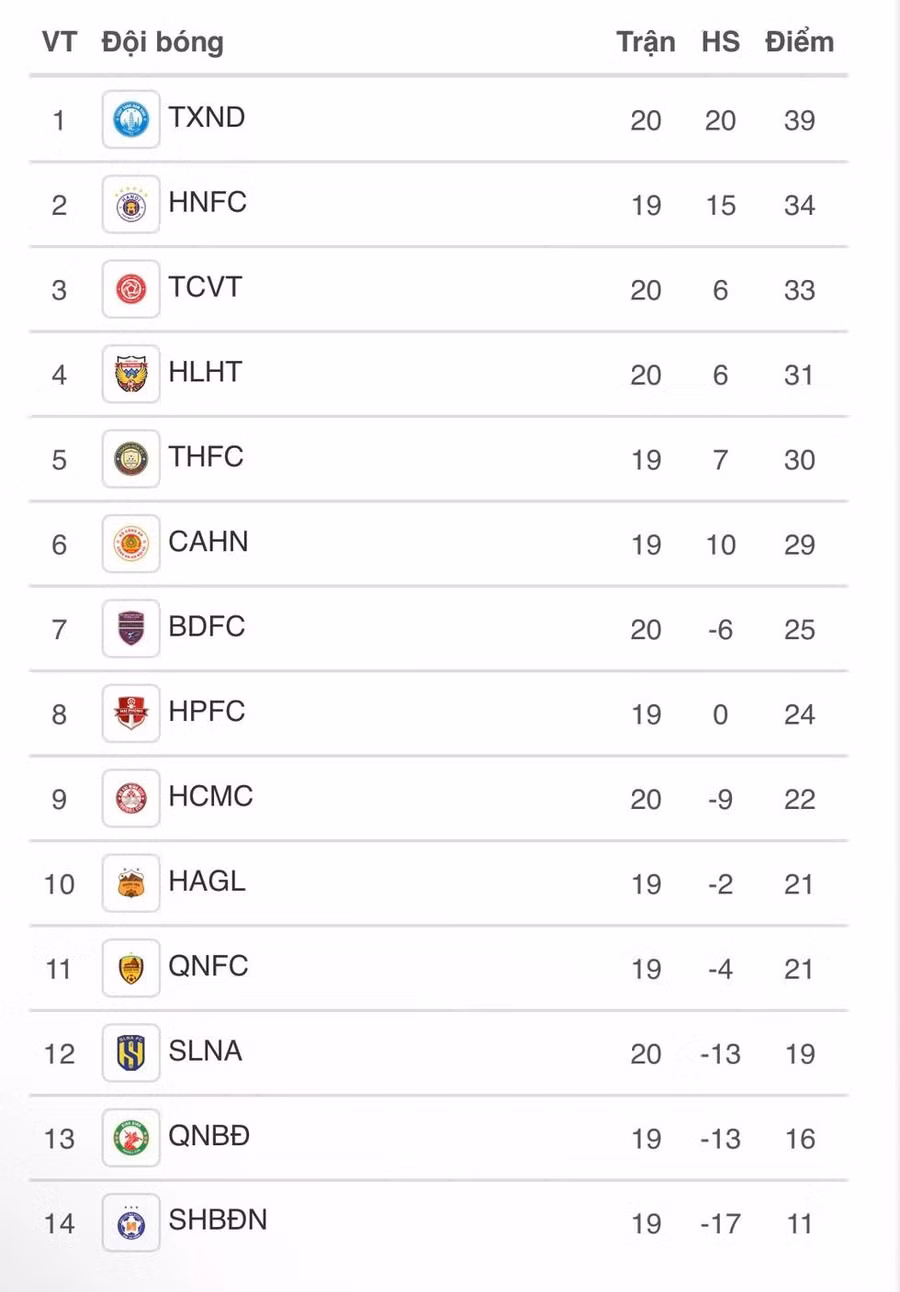Click TXND's 39 points value
This screenshot has height=1292, width=900.
point(799,121)
